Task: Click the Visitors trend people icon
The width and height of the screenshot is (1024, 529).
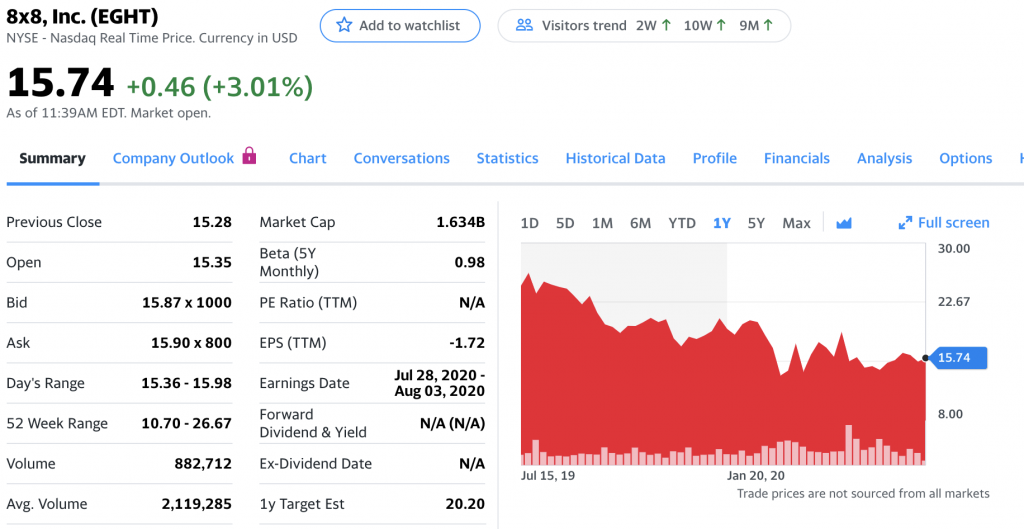Action: (524, 25)
